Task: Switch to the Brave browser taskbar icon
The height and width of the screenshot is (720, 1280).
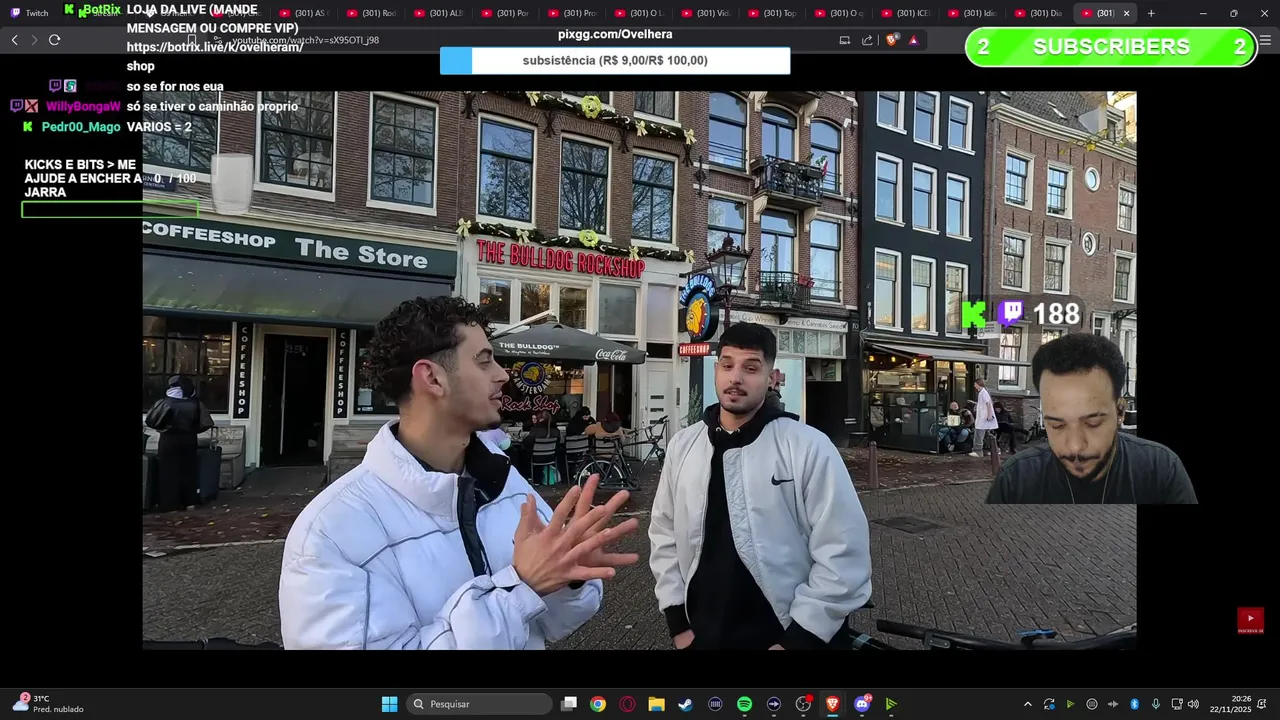Action: 832,704
